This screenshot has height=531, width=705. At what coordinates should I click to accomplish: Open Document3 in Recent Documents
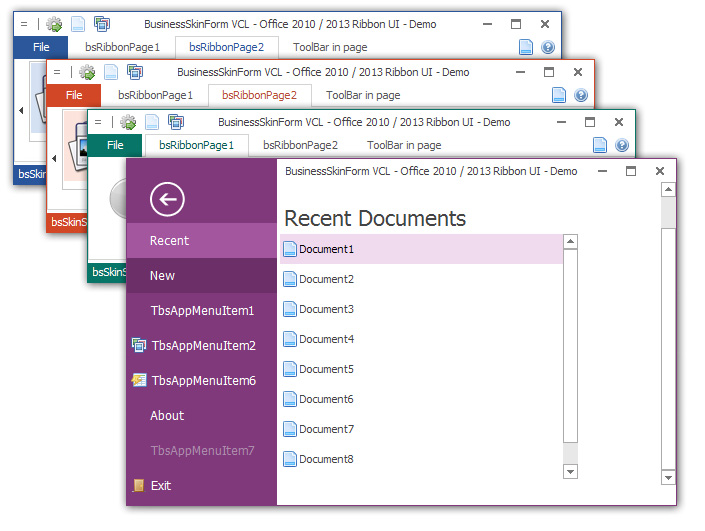click(421, 309)
